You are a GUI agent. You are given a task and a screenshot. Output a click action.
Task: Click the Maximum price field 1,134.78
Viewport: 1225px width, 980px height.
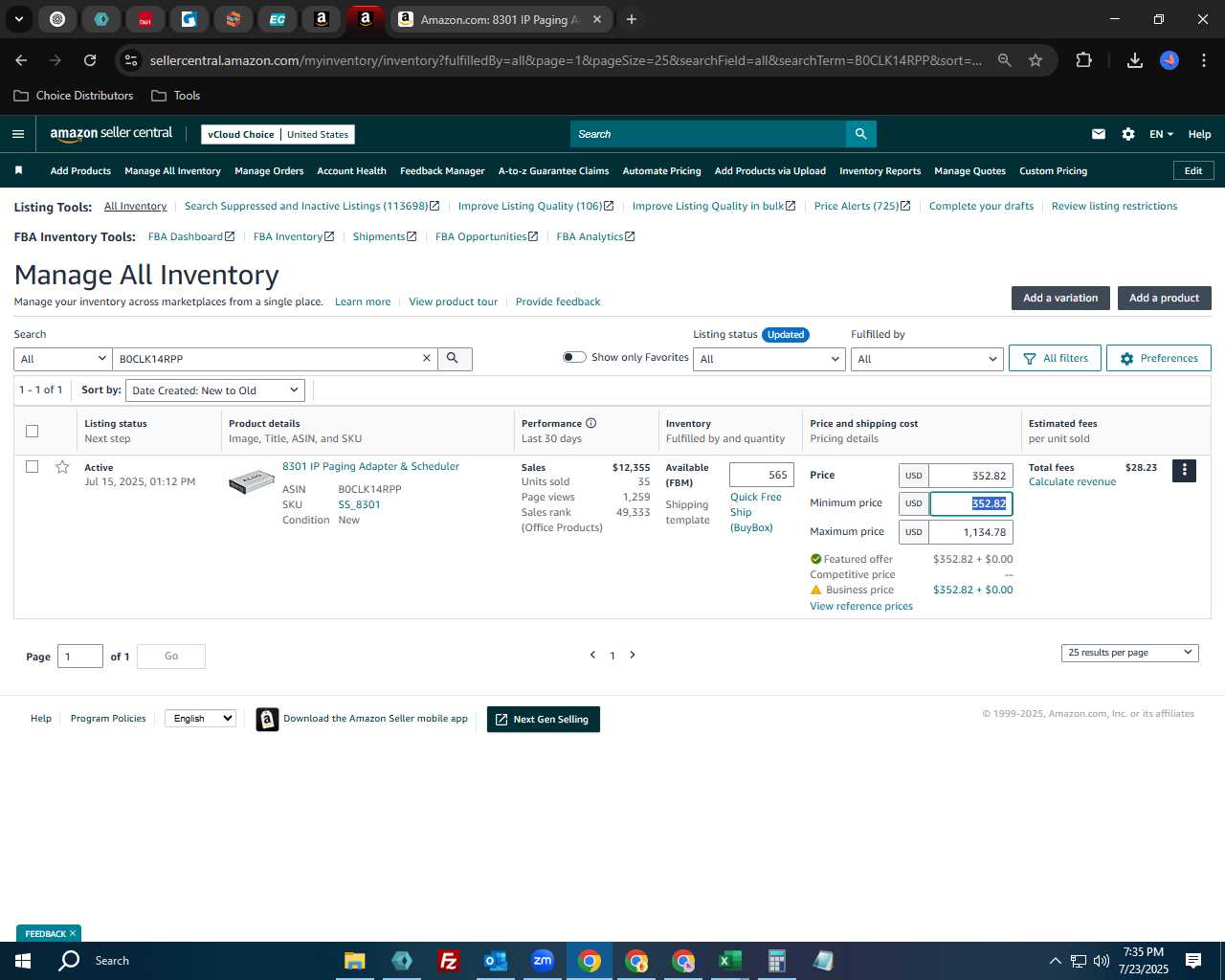click(x=970, y=532)
